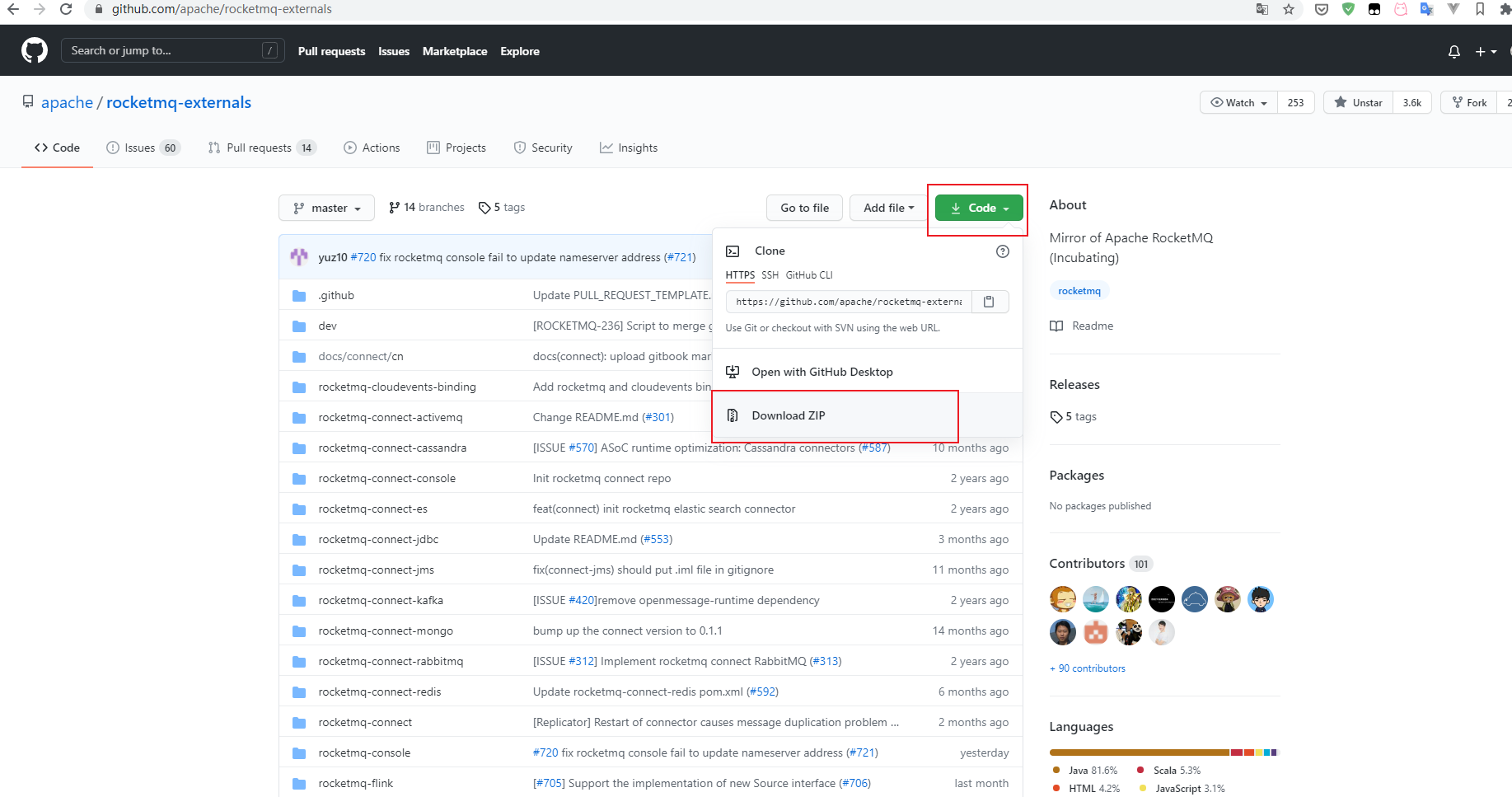Open the rocketmq-connect-kafka folder
The image size is (1512, 797).
381,600
